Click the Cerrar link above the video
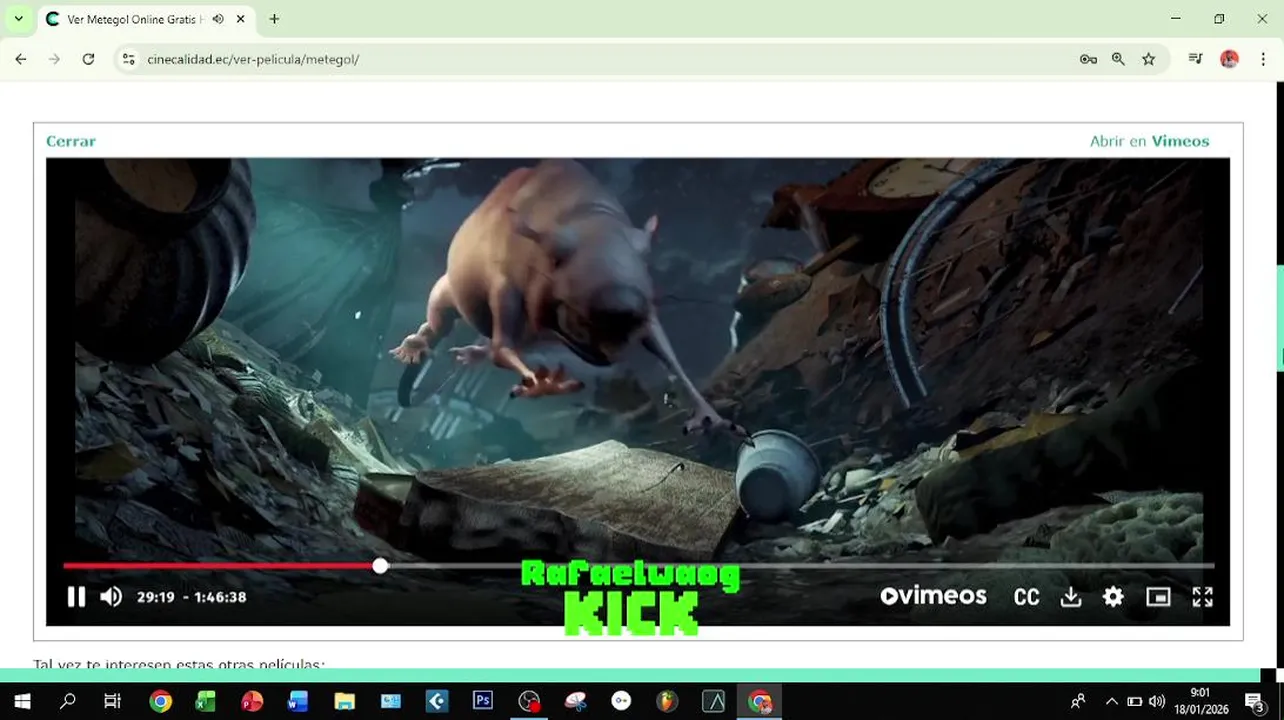 (x=71, y=141)
